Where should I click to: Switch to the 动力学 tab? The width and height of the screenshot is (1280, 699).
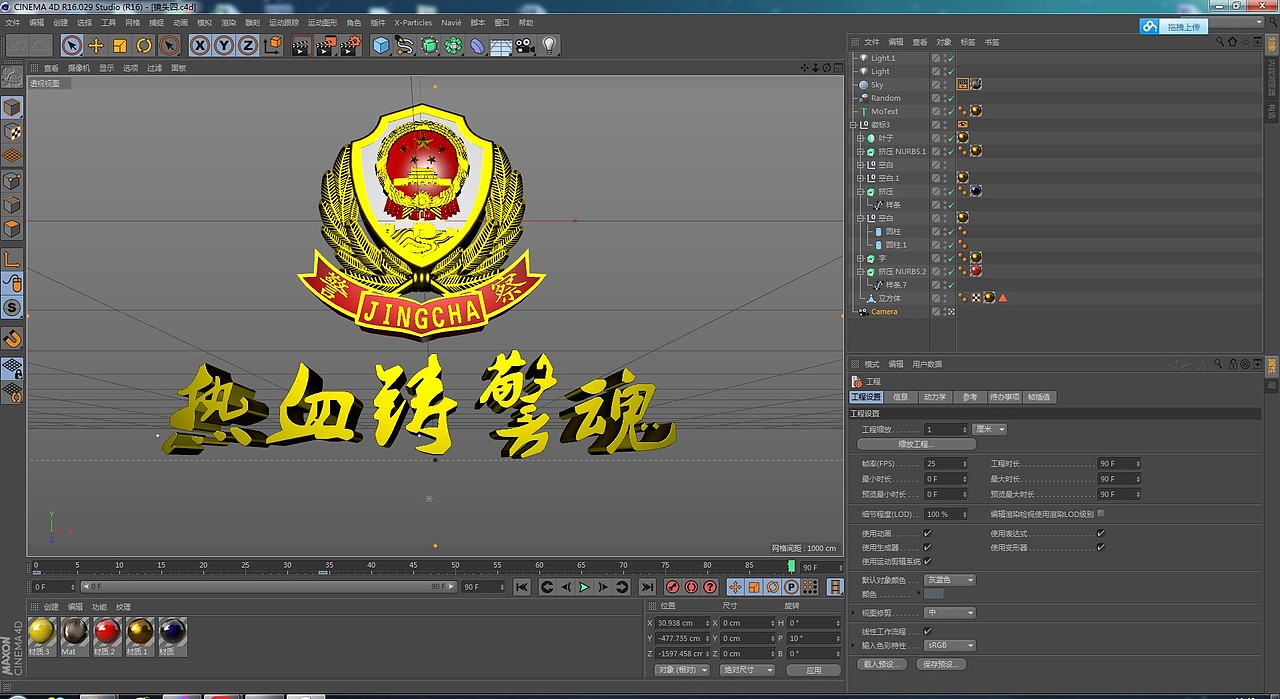click(x=935, y=397)
